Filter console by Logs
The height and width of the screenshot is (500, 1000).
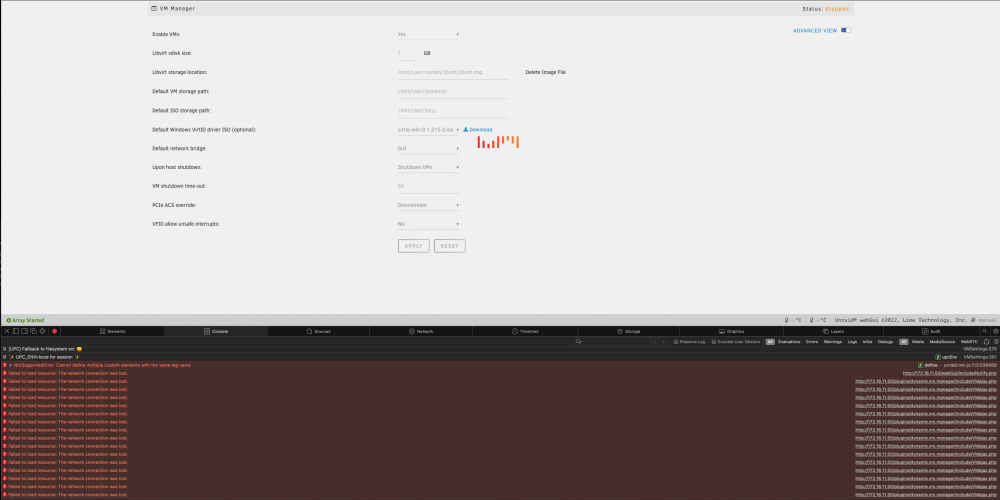(x=852, y=342)
